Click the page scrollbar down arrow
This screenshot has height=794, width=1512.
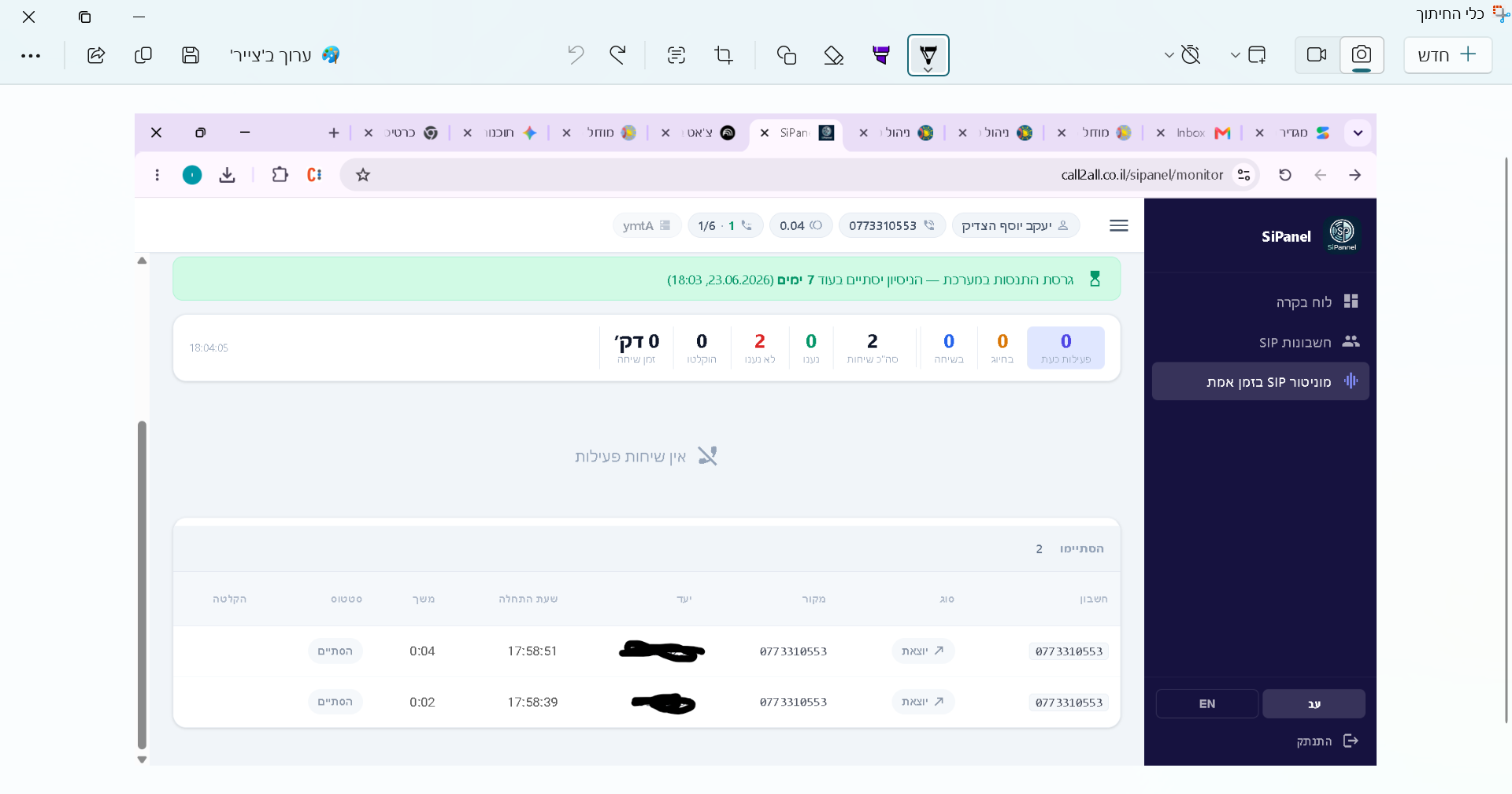click(x=142, y=760)
